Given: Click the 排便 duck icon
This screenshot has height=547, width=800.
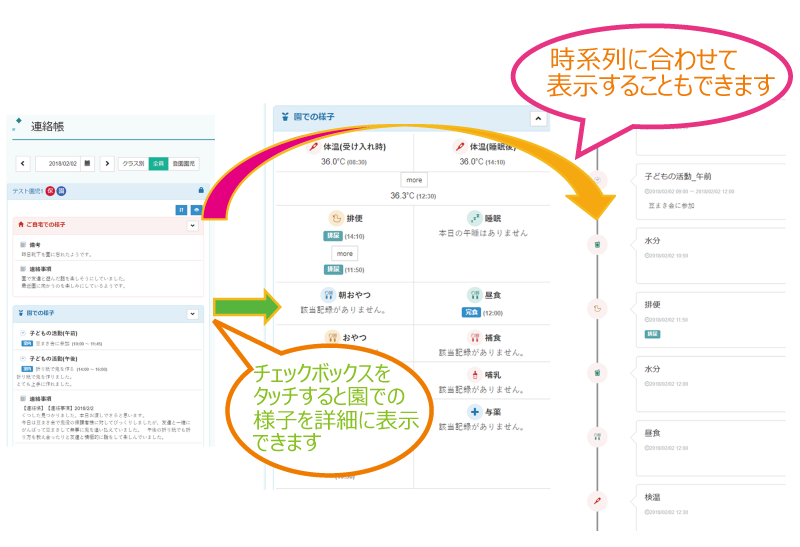Looking at the screenshot, I should (x=336, y=217).
